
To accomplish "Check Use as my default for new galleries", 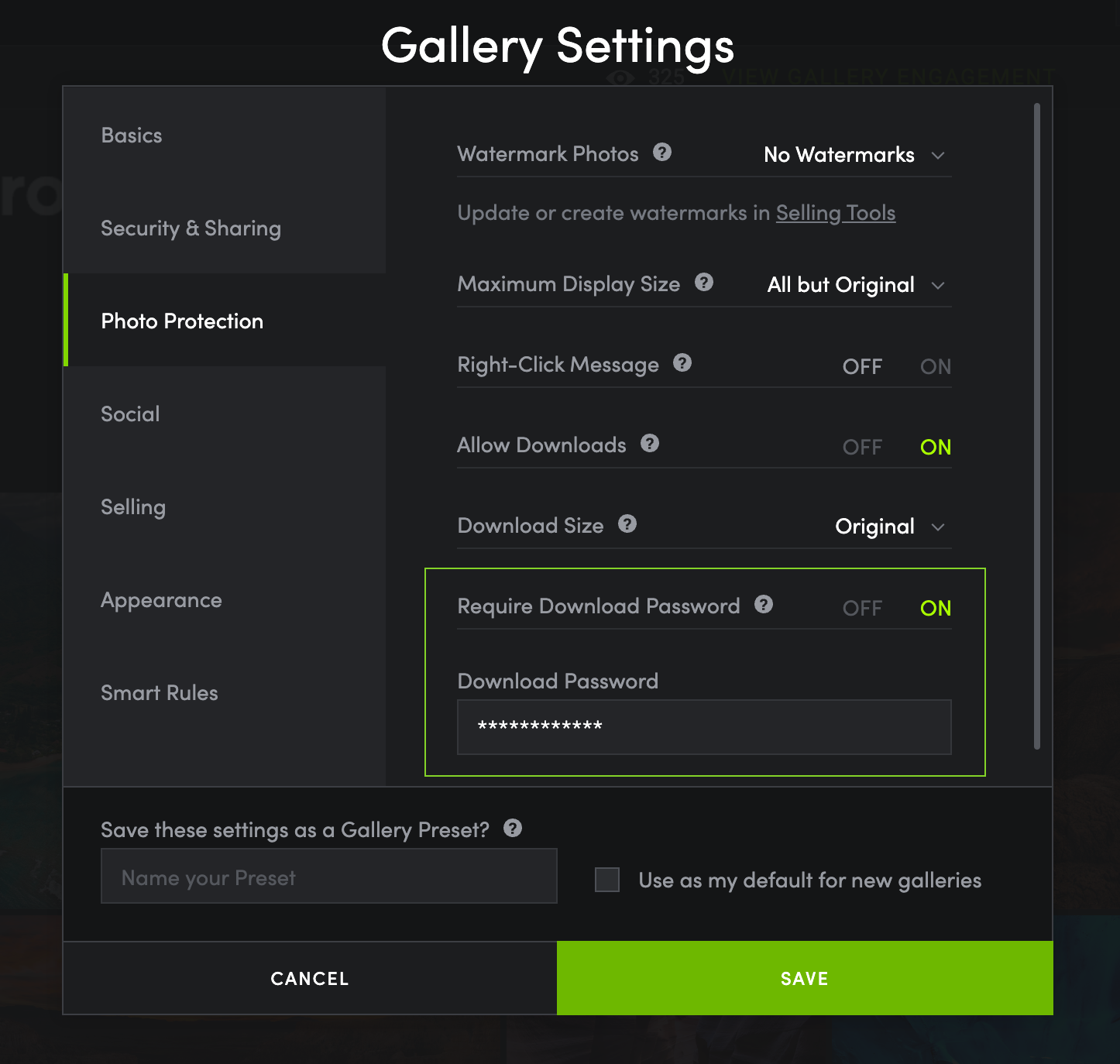I will point(606,880).
